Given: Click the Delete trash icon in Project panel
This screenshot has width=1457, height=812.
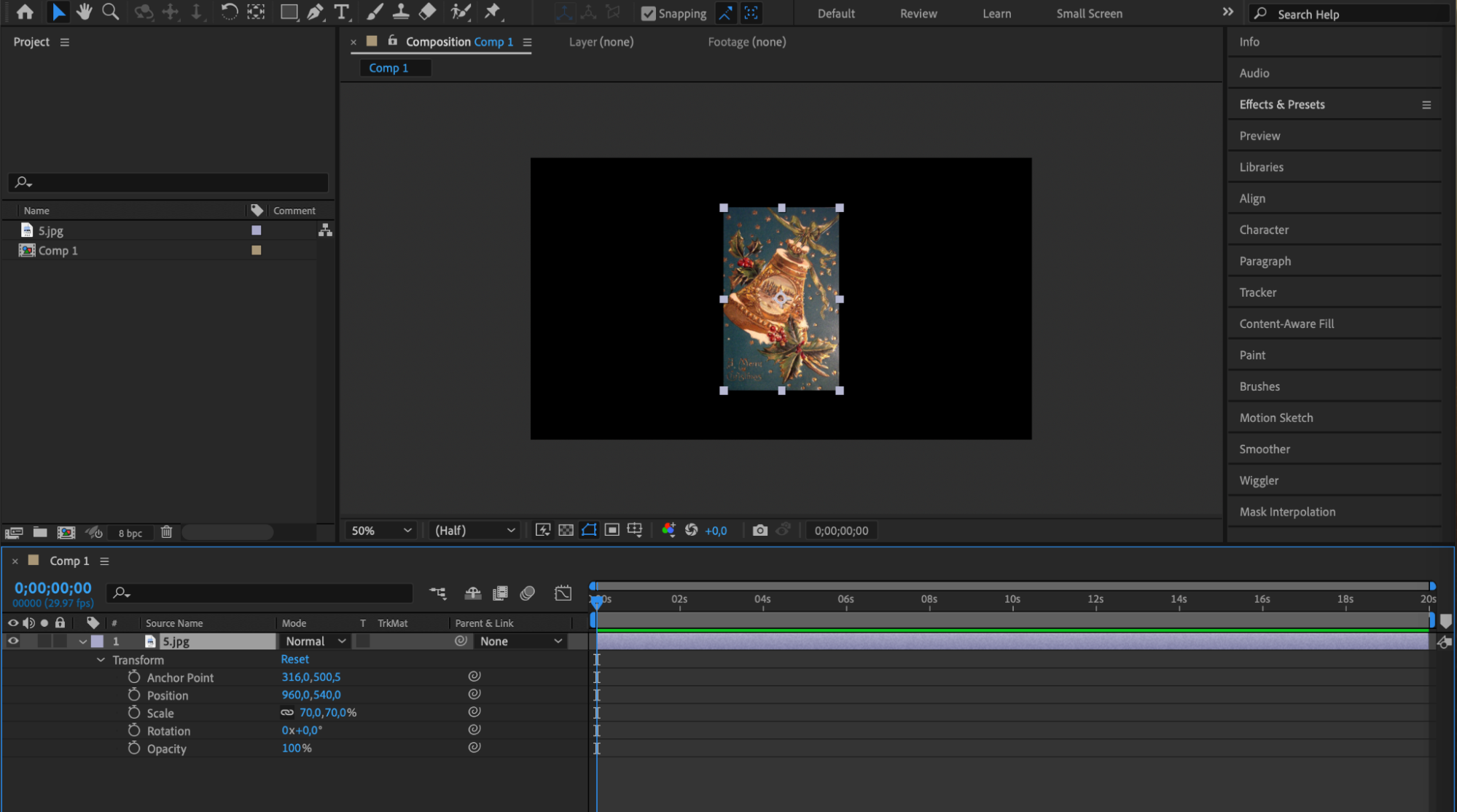Looking at the screenshot, I should (x=166, y=532).
